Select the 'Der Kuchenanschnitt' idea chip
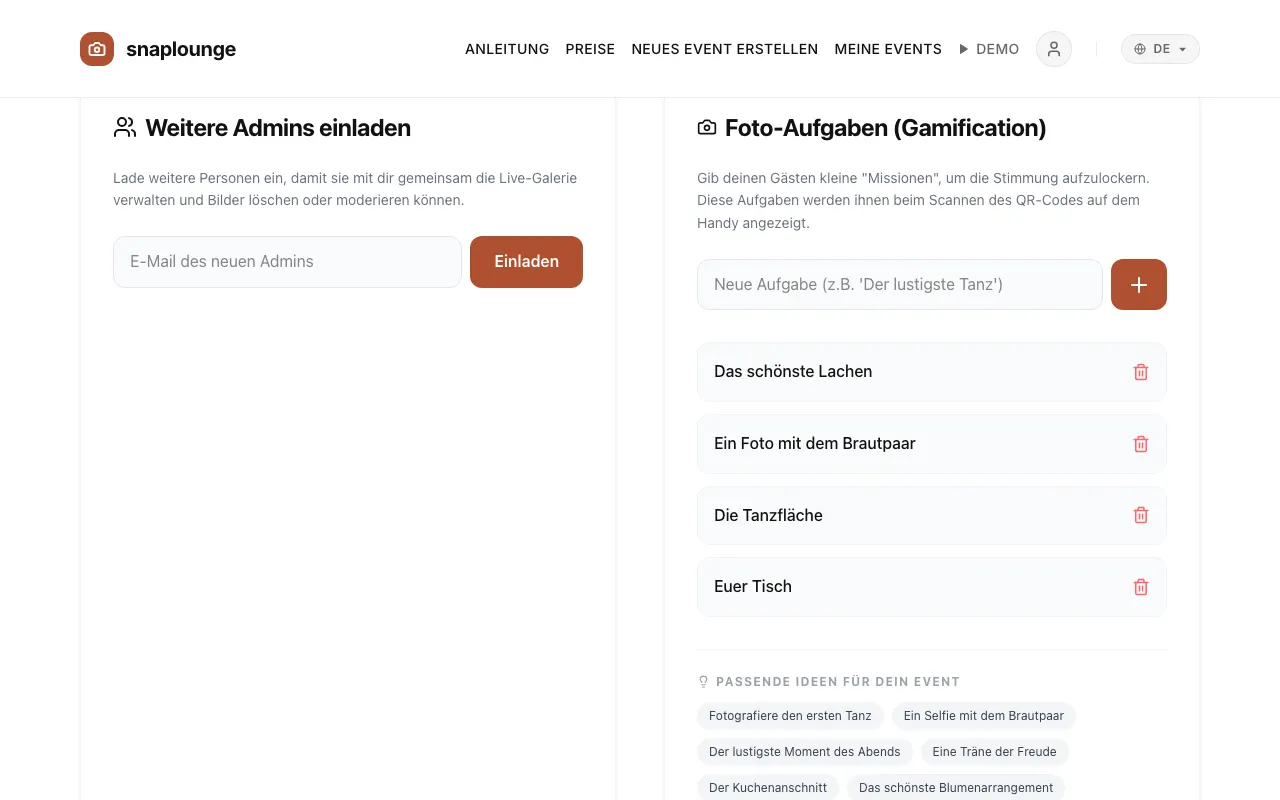The image size is (1280, 800). click(x=768, y=788)
